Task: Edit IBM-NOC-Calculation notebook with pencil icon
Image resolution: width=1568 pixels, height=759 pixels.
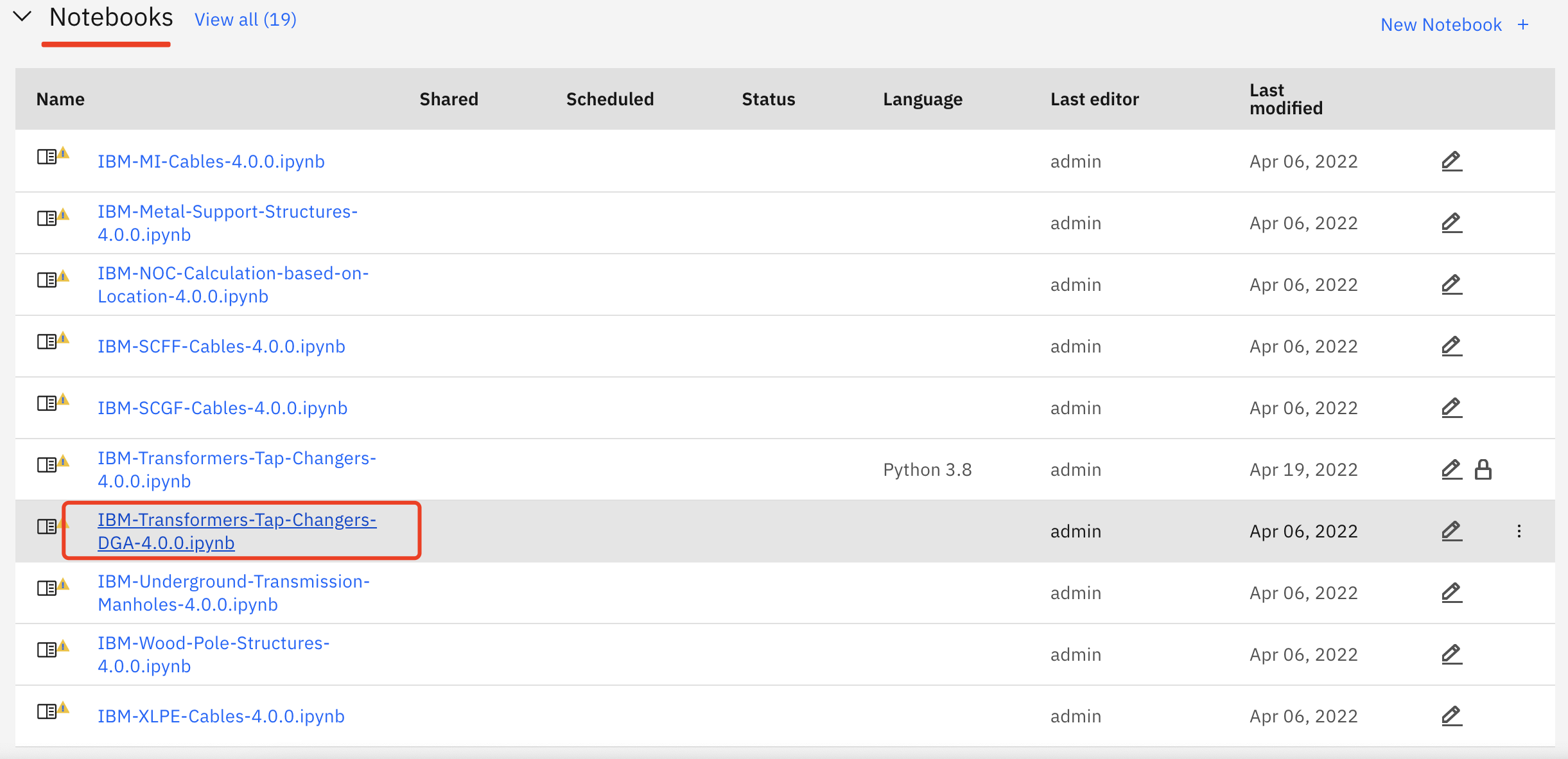Action: click(1451, 284)
